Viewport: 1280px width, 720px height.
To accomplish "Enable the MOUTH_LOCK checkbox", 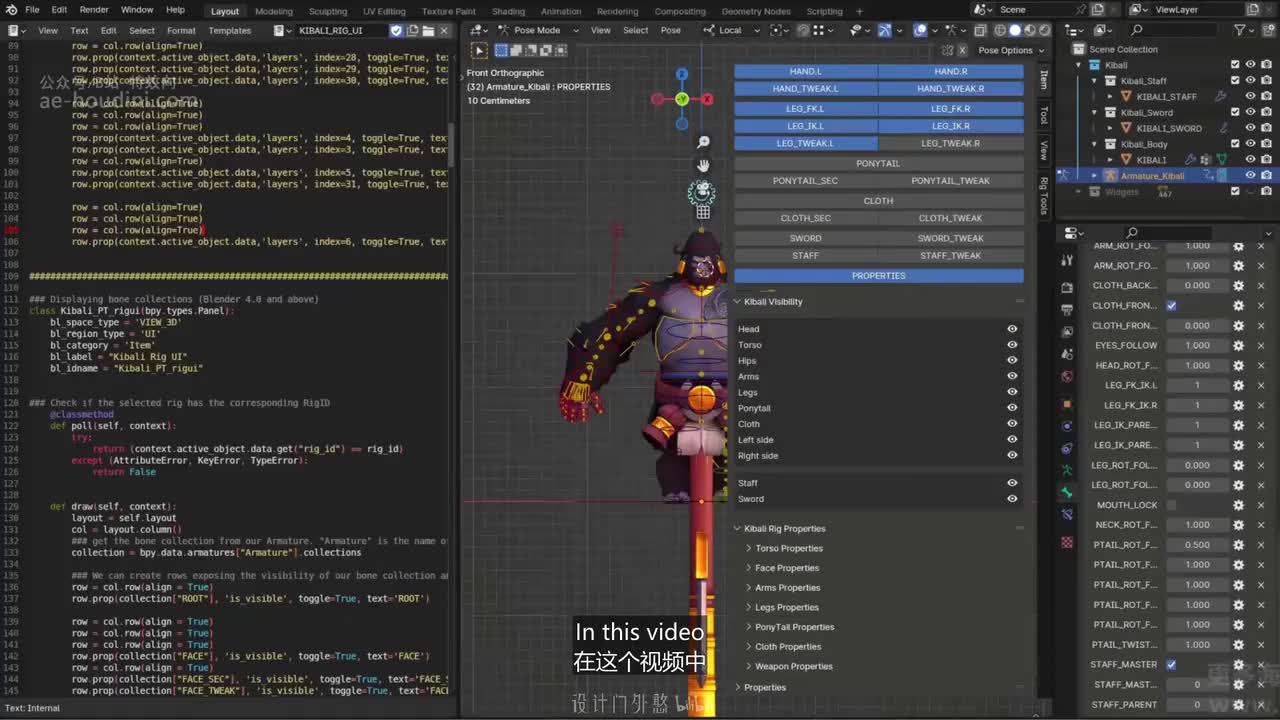I will point(1171,505).
